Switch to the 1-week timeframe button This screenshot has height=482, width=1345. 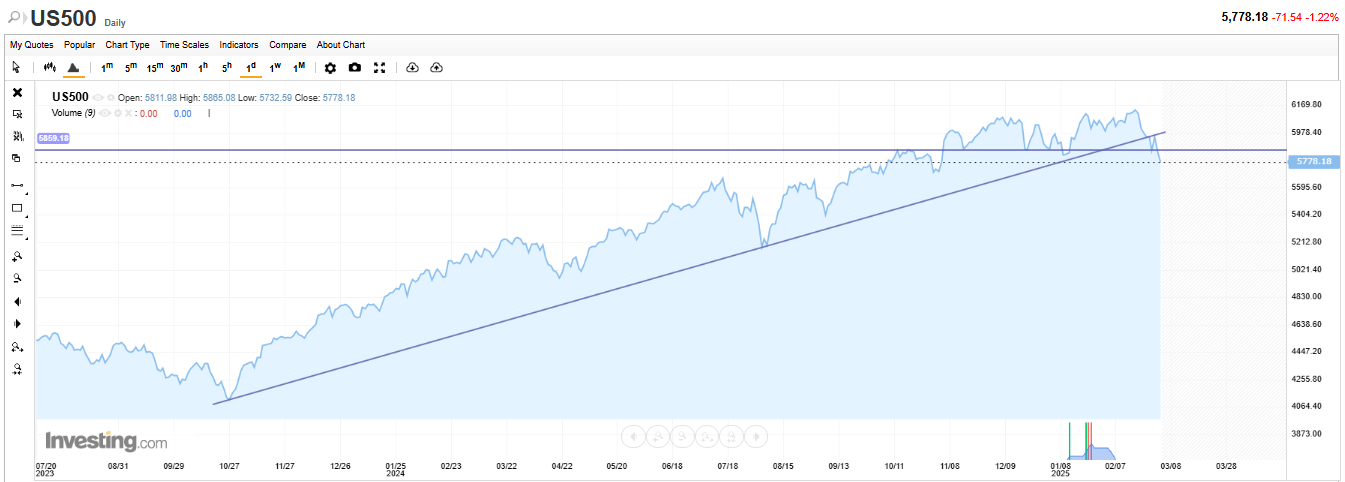point(275,67)
